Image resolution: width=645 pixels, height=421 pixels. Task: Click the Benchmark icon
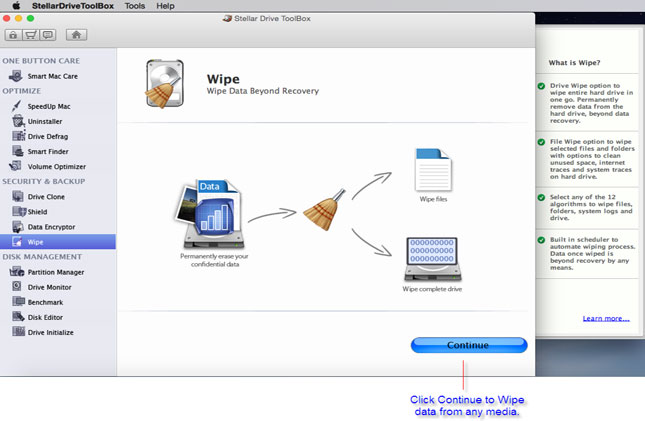click(19, 301)
